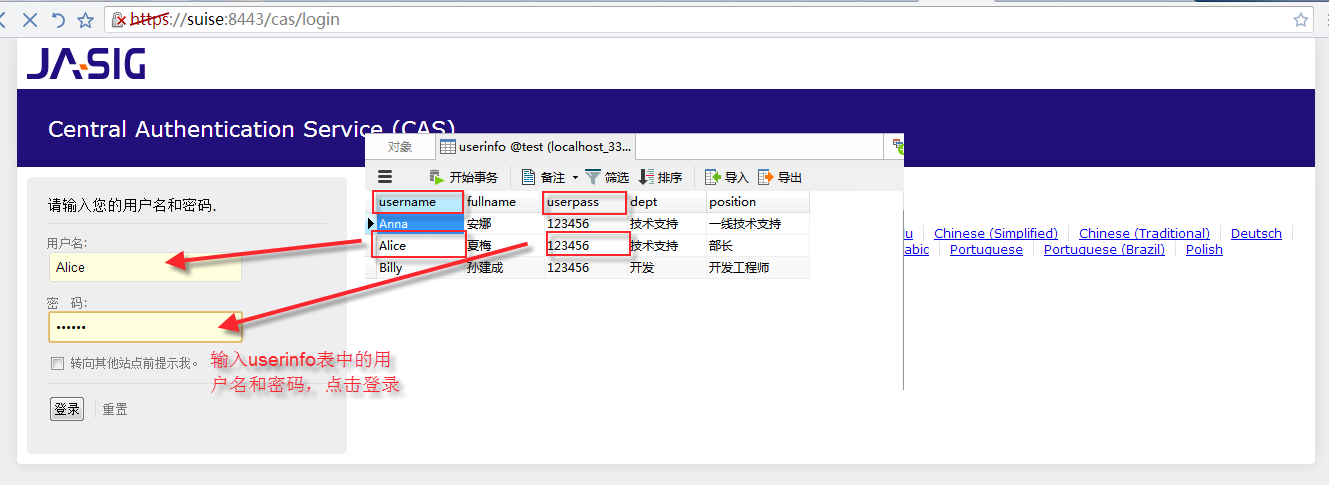
Task: Switch language to Chinese (Traditional)
Action: [x=1144, y=233]
